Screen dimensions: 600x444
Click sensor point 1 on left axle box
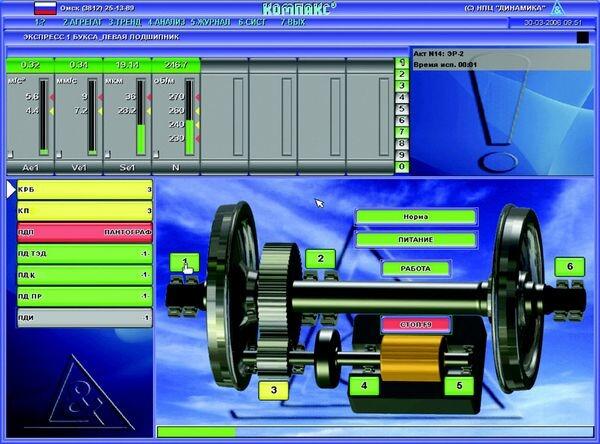(x=184, y=263)
